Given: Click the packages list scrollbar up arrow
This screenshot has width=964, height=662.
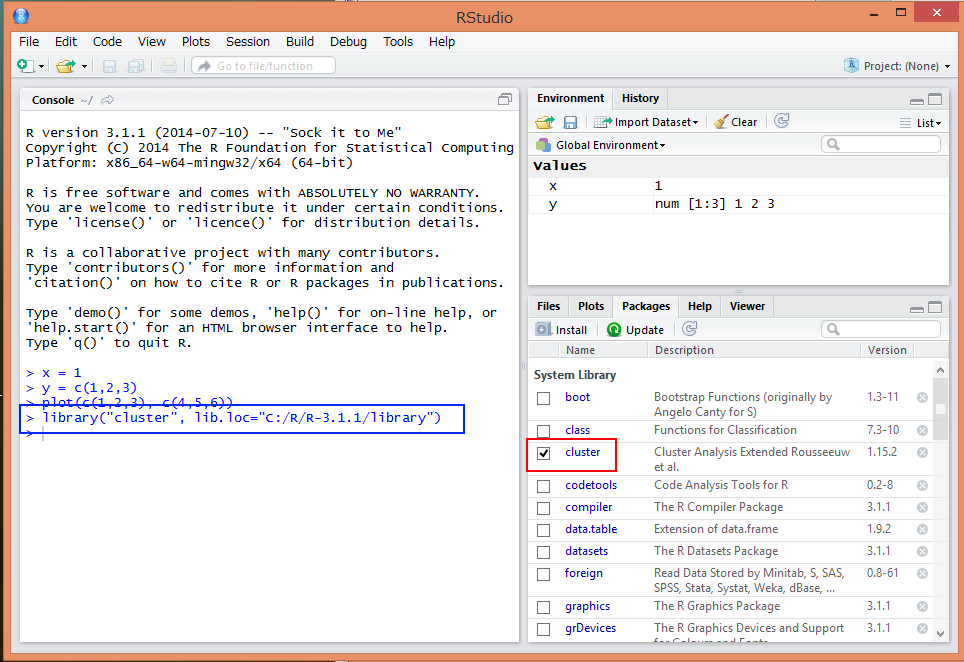Looking at the screenshot, I should tap(940, 369).
